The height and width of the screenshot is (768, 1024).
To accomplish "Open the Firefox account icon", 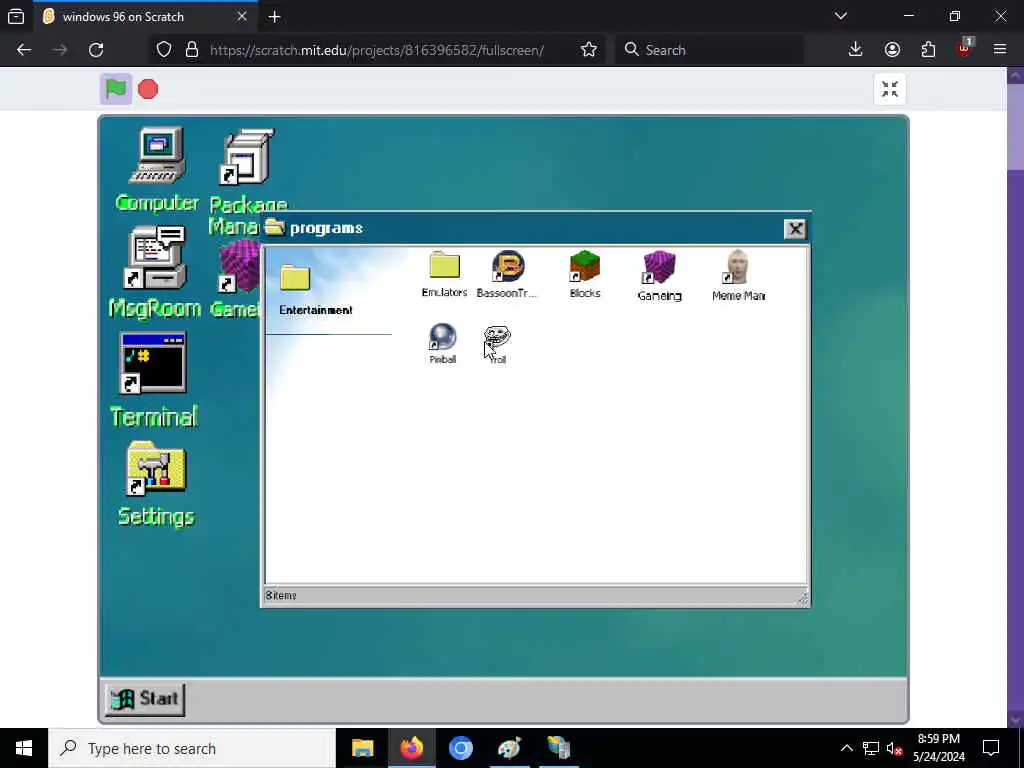I will pyautogui.click(x=892, y=50).
